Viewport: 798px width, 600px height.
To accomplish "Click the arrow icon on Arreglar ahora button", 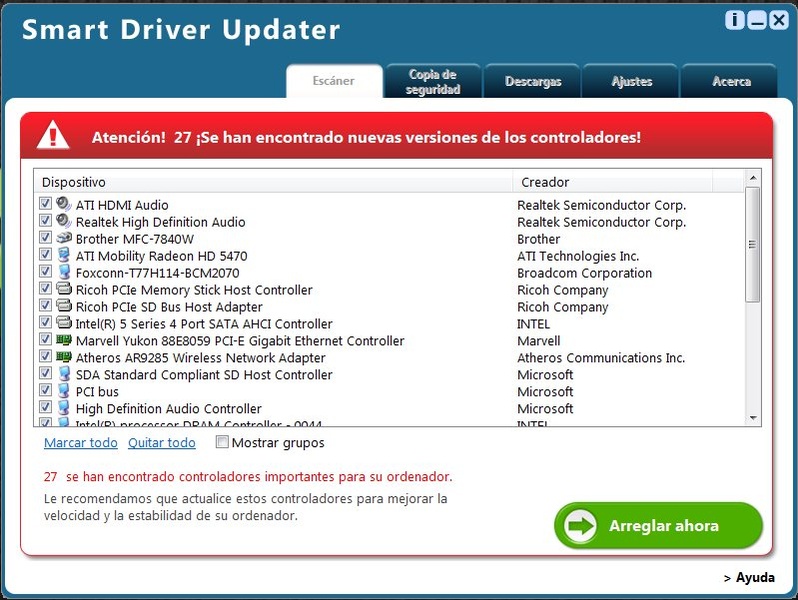I will coord(580,525).
